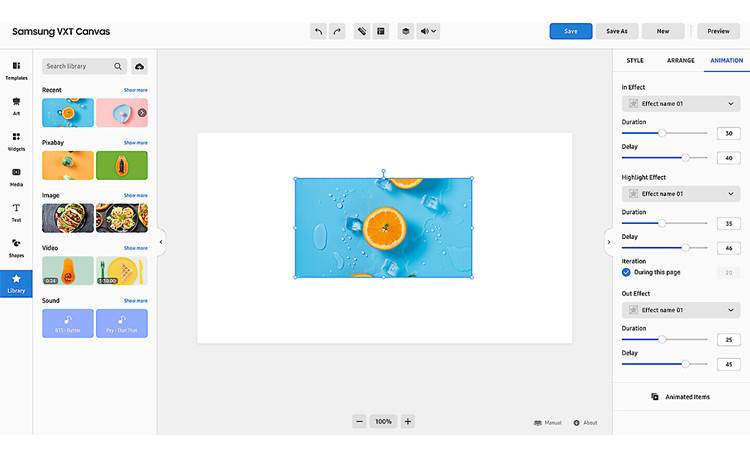This screenshot has height=457, width=750.
Task: Open the Widgets sidebar panel
Action: (x=16, y=141)
